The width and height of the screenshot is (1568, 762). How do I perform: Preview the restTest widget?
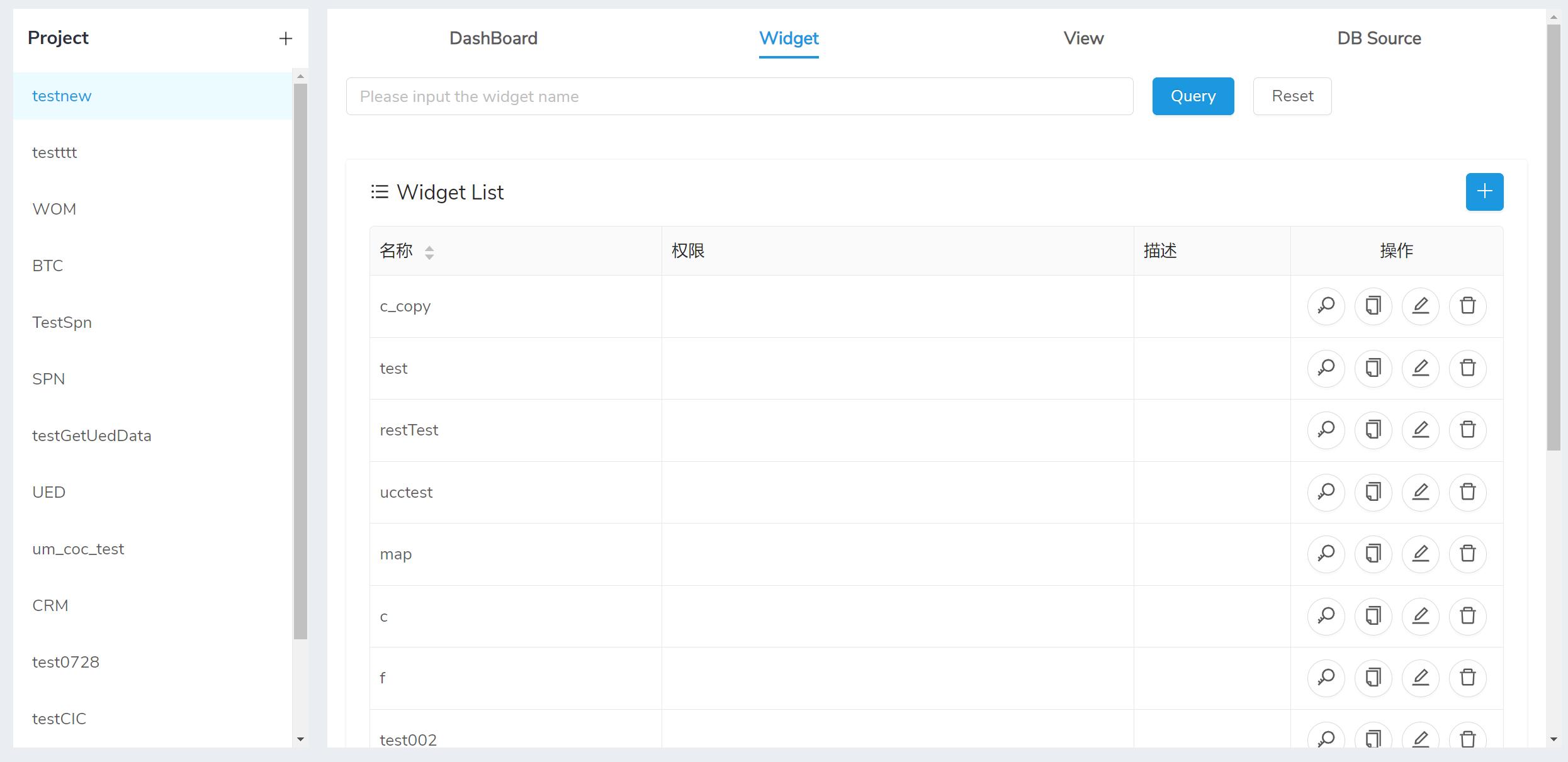1326,430
